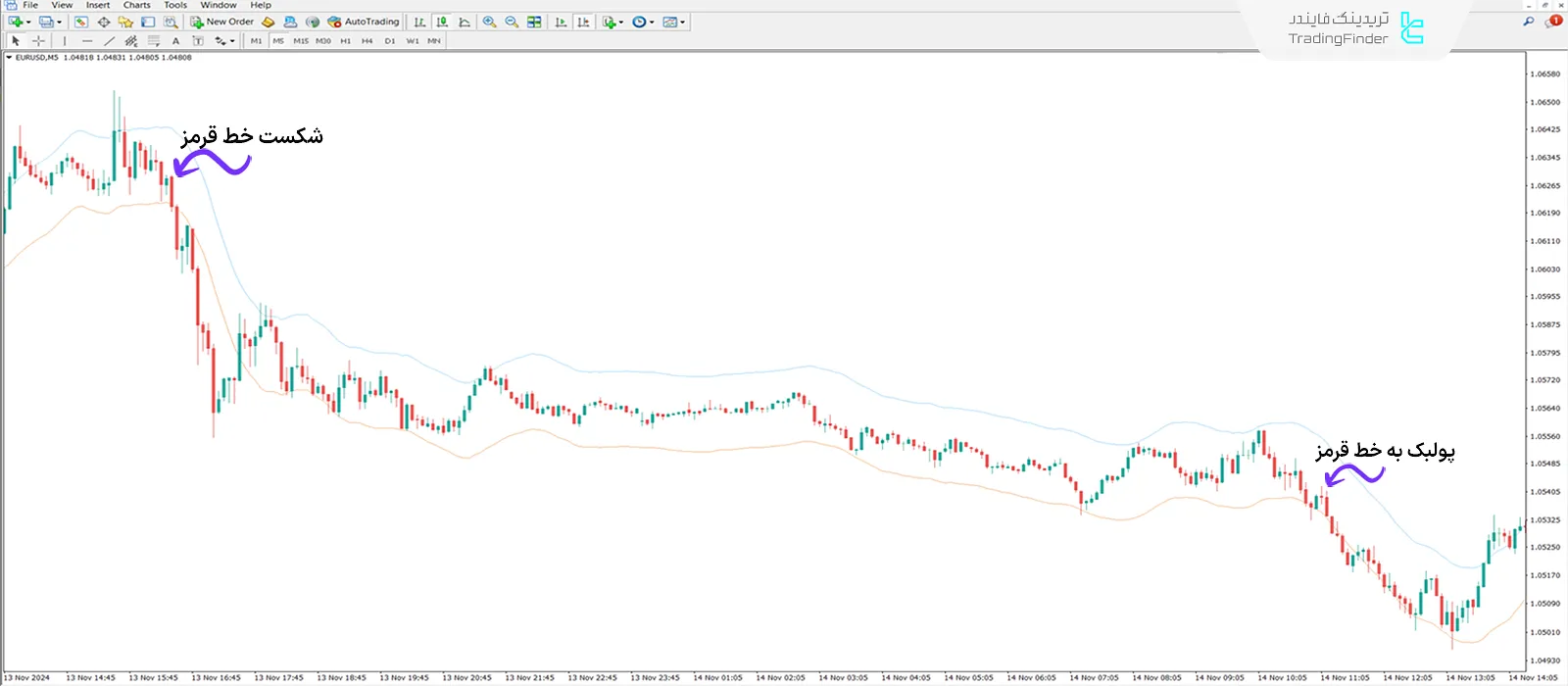Click the arrows objects icon
This screenshot has height=686, width=1568.
pyautogui.click(x=220, y=41)
